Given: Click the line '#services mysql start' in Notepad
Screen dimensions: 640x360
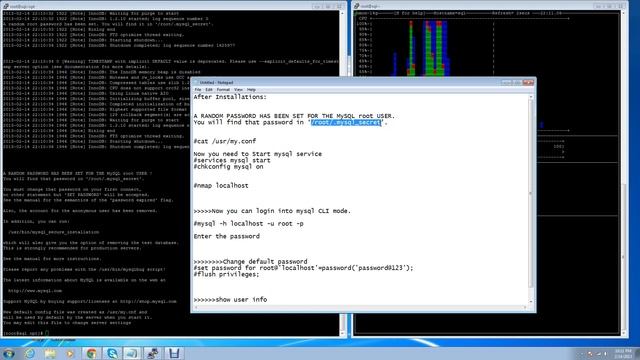Looking at the screenshot, I should pos(232,160).
